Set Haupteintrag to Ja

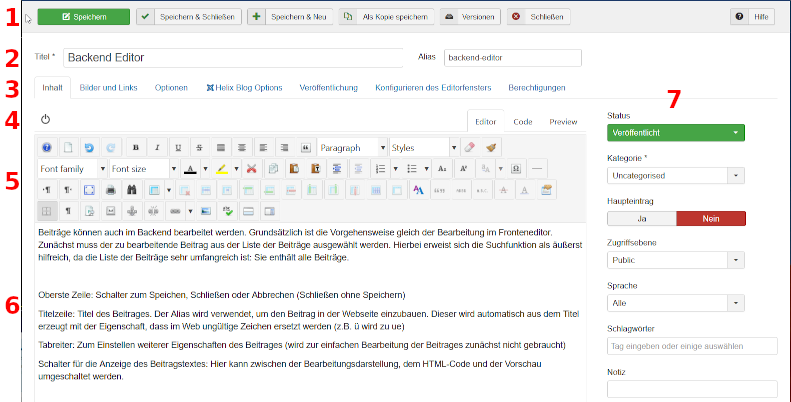pos(642,218)
